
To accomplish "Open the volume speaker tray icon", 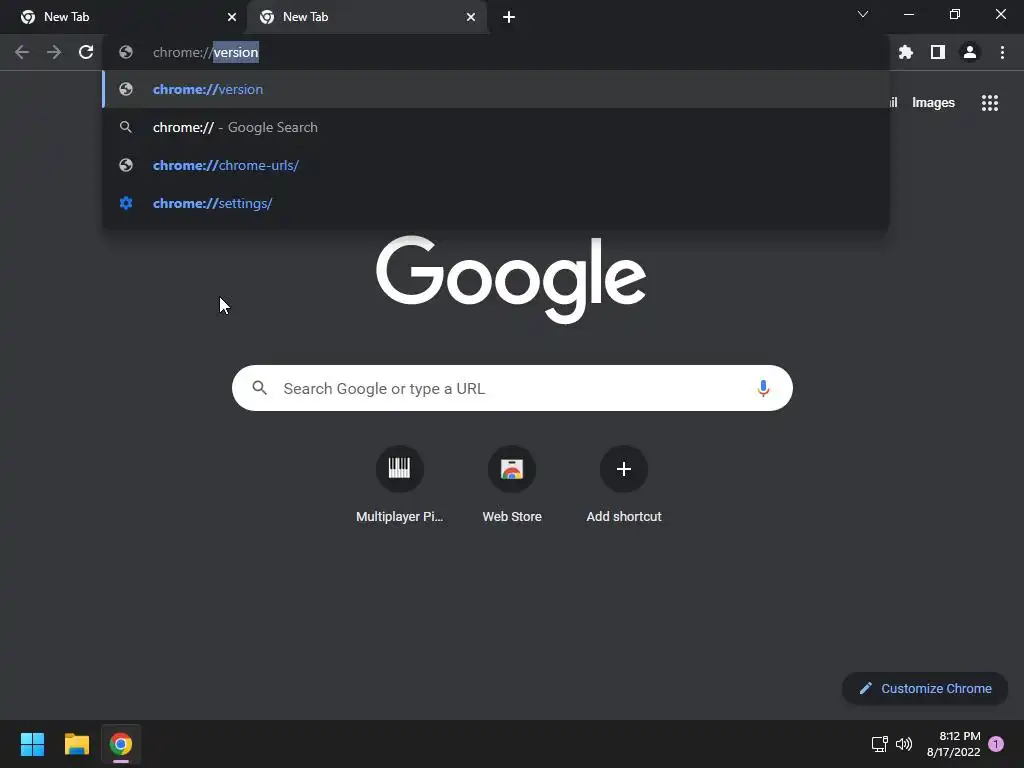I will tap(904, 744).
